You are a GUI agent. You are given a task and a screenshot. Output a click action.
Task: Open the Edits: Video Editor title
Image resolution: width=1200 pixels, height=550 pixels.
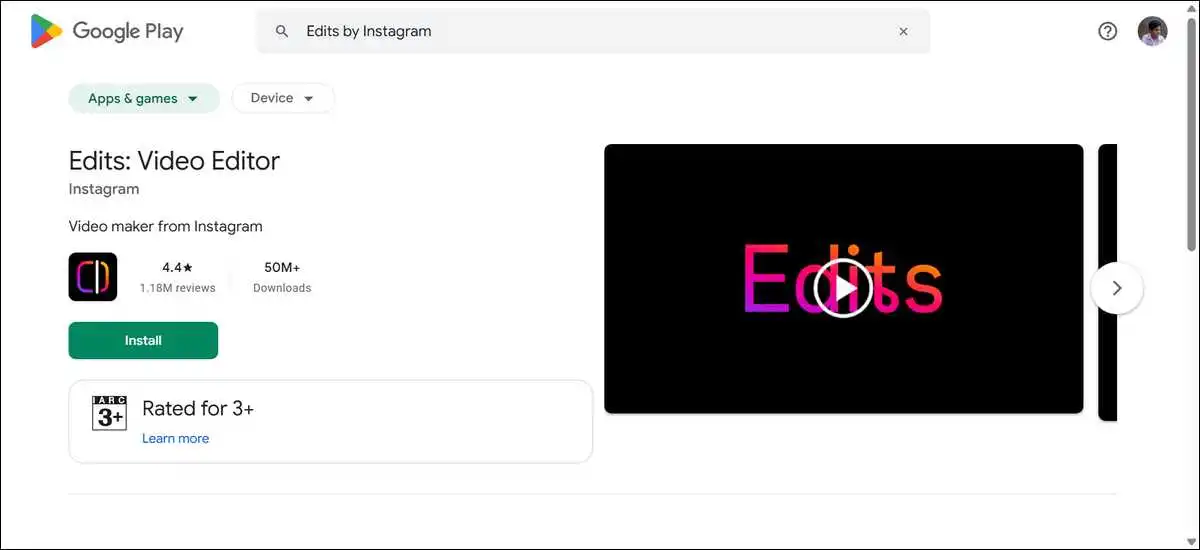point(174,160)
